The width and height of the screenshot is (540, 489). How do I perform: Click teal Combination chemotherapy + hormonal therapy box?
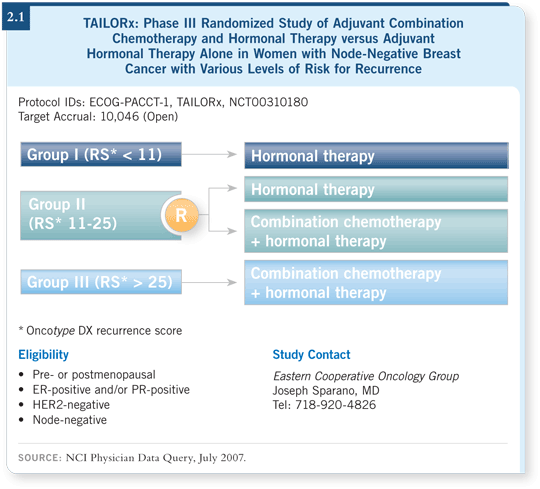coord(376,231)
